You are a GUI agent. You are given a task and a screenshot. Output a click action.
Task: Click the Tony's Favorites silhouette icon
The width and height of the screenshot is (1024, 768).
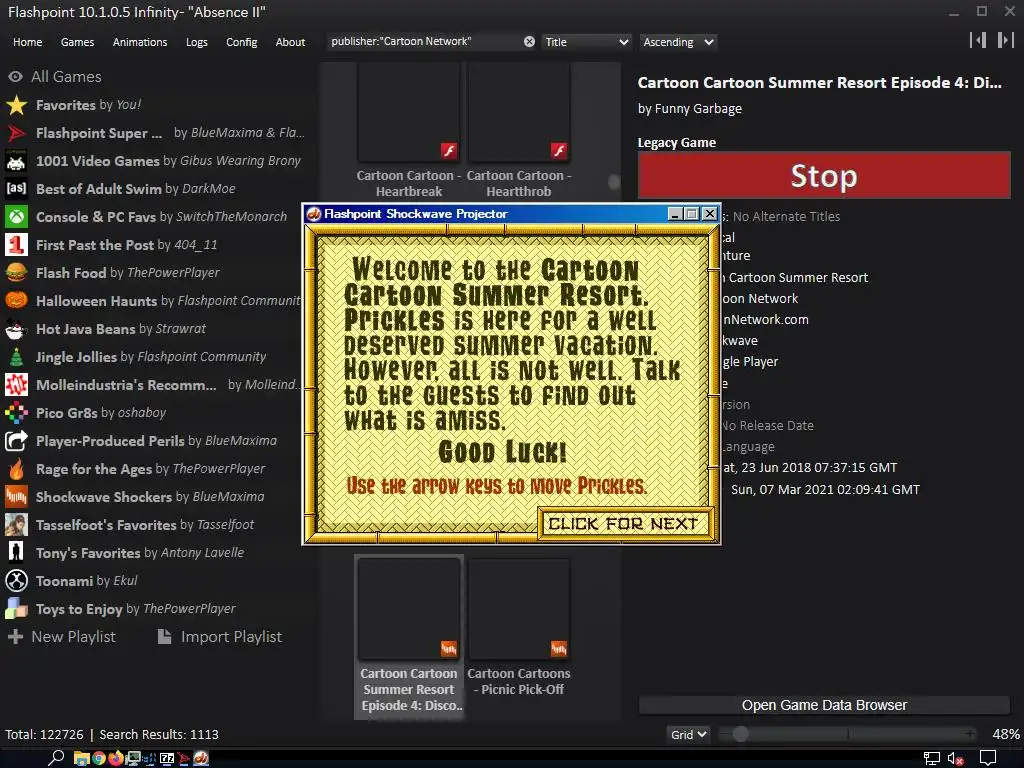tap(16, 552)
